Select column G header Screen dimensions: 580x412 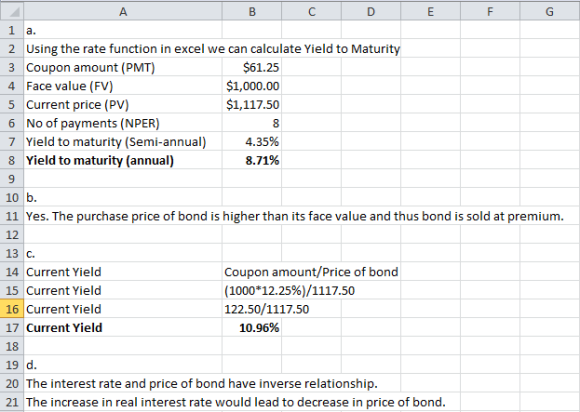click(x=550, y=11)
